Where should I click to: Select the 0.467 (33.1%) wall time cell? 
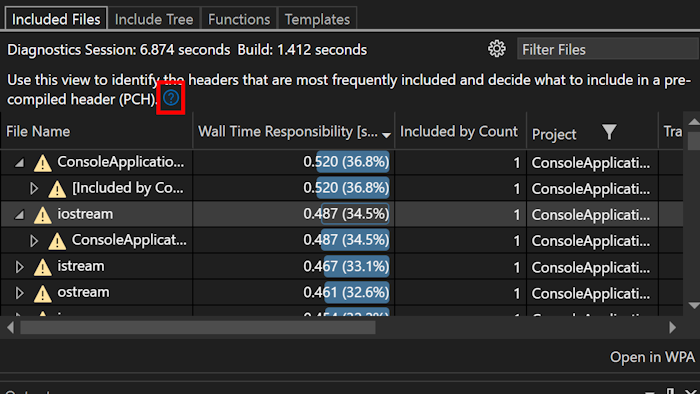(294, 266)
